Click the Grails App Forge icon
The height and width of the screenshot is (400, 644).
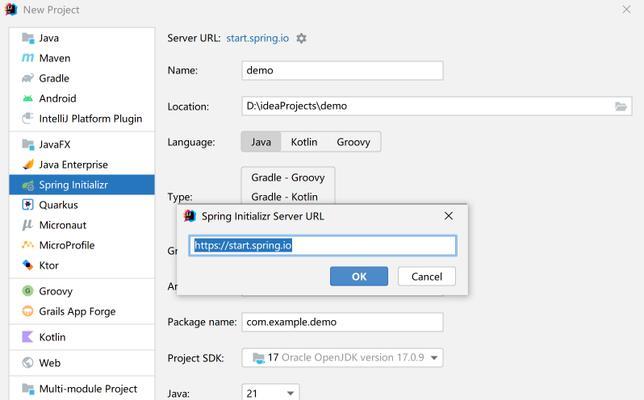click(28, 311)
